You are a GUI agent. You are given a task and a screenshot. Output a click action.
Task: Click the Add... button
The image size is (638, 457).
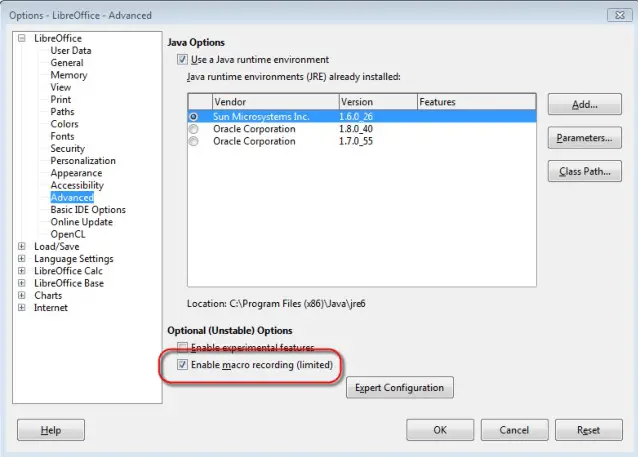point(585,104)
